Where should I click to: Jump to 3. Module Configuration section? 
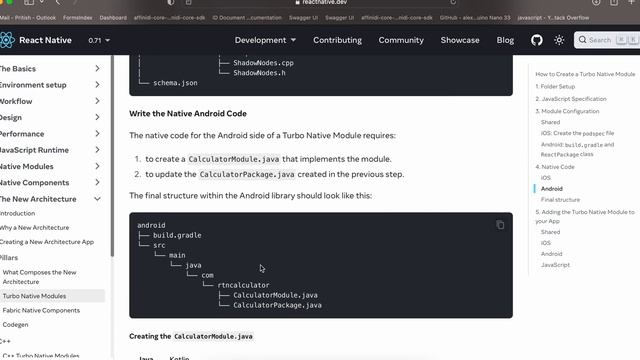567,111
